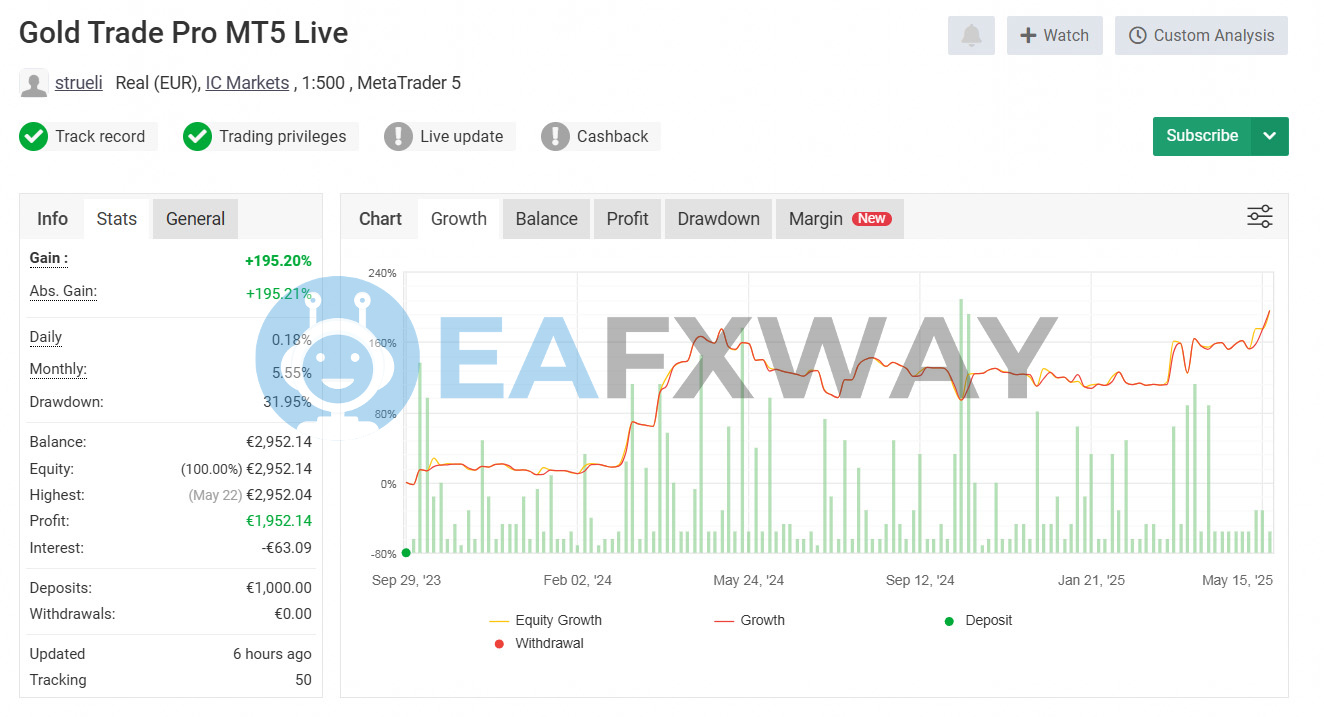Screen dimensions: 1324x717
Task: Click the Interest value -€63.09
Action: (x=287, y=548)
